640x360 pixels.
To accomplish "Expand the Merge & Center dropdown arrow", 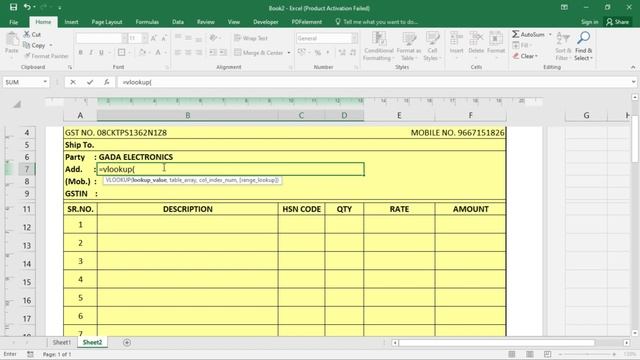I will click(x=289, y=53).
